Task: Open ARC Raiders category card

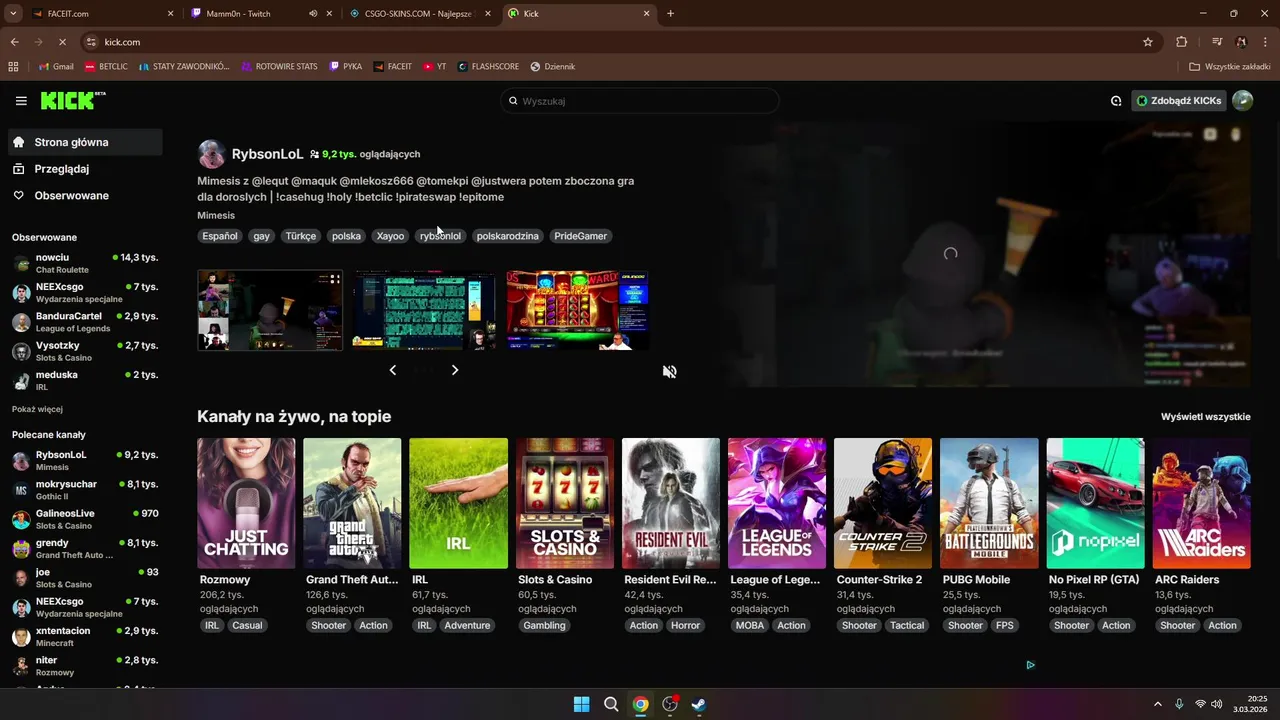Action: [1201, 503]
